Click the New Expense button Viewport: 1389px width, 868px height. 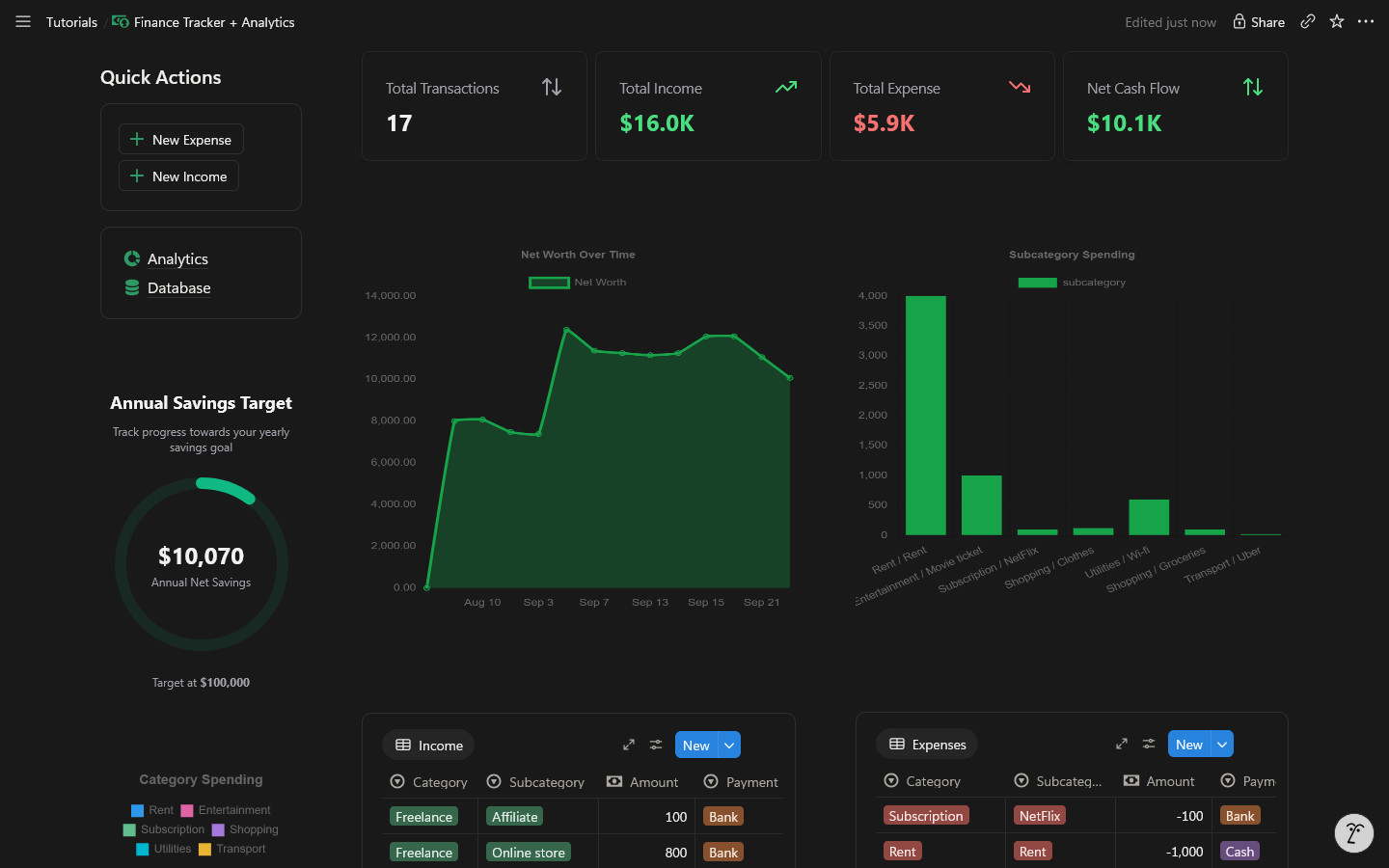click(x=181, y=139)
